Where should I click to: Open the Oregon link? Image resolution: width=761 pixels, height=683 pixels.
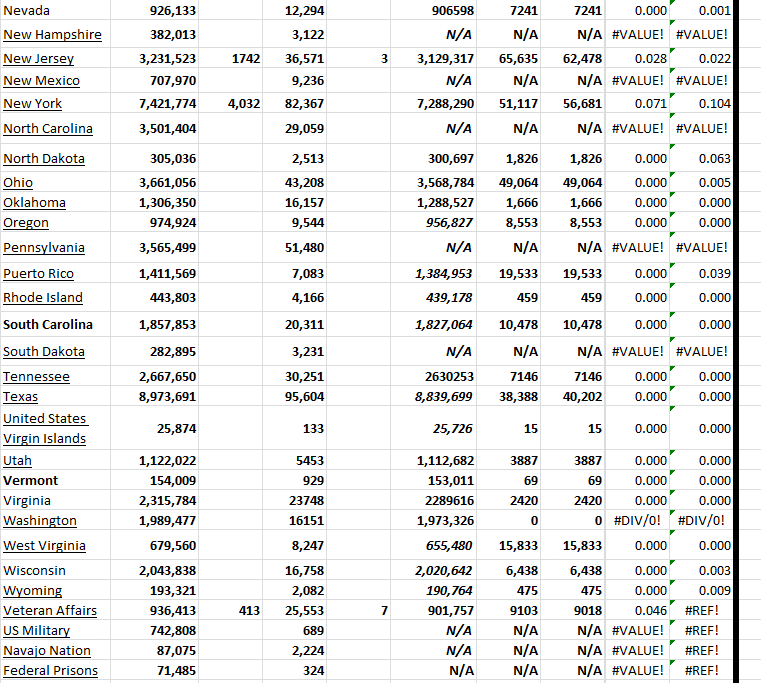[26, 223]
